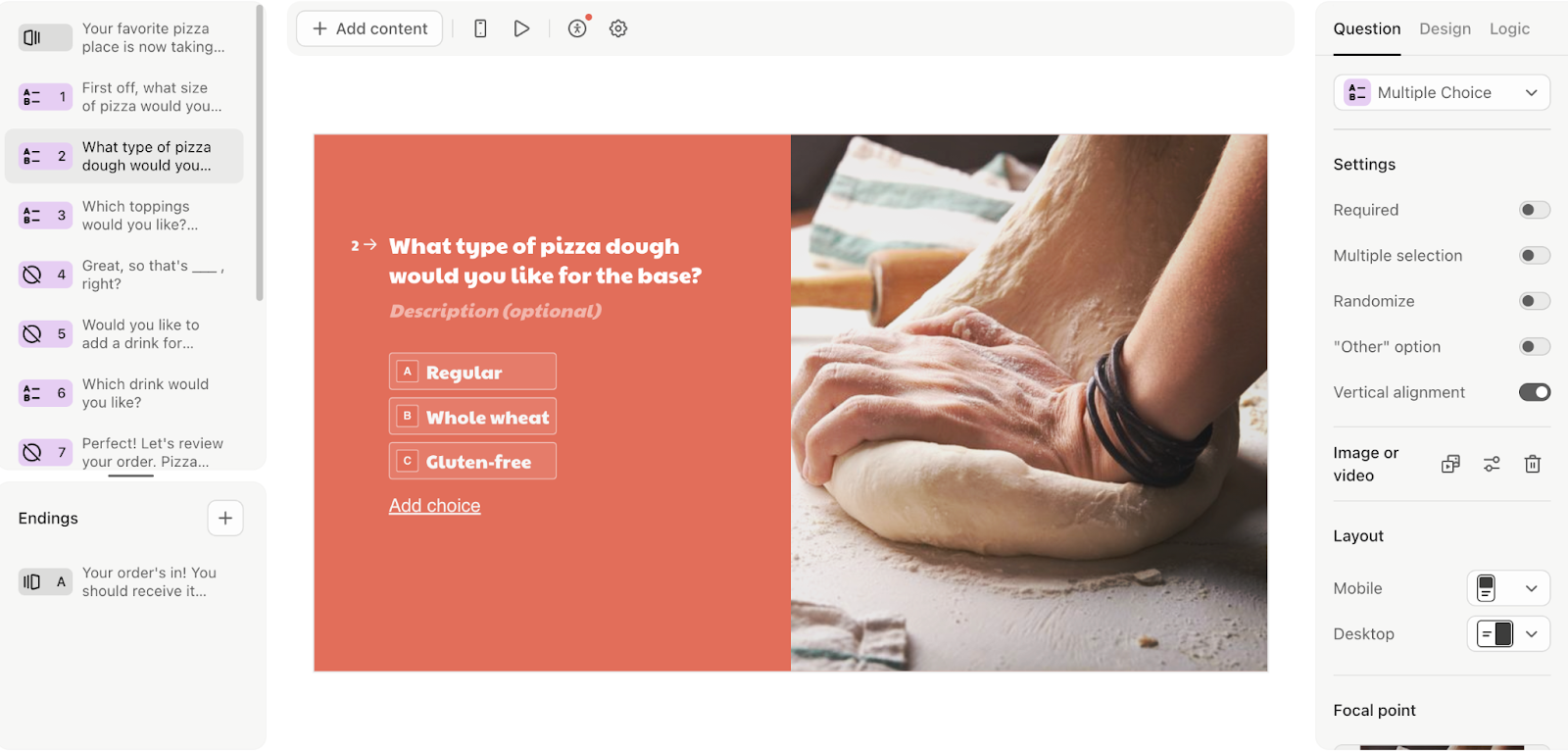Toggle the Required switch

1535,210
